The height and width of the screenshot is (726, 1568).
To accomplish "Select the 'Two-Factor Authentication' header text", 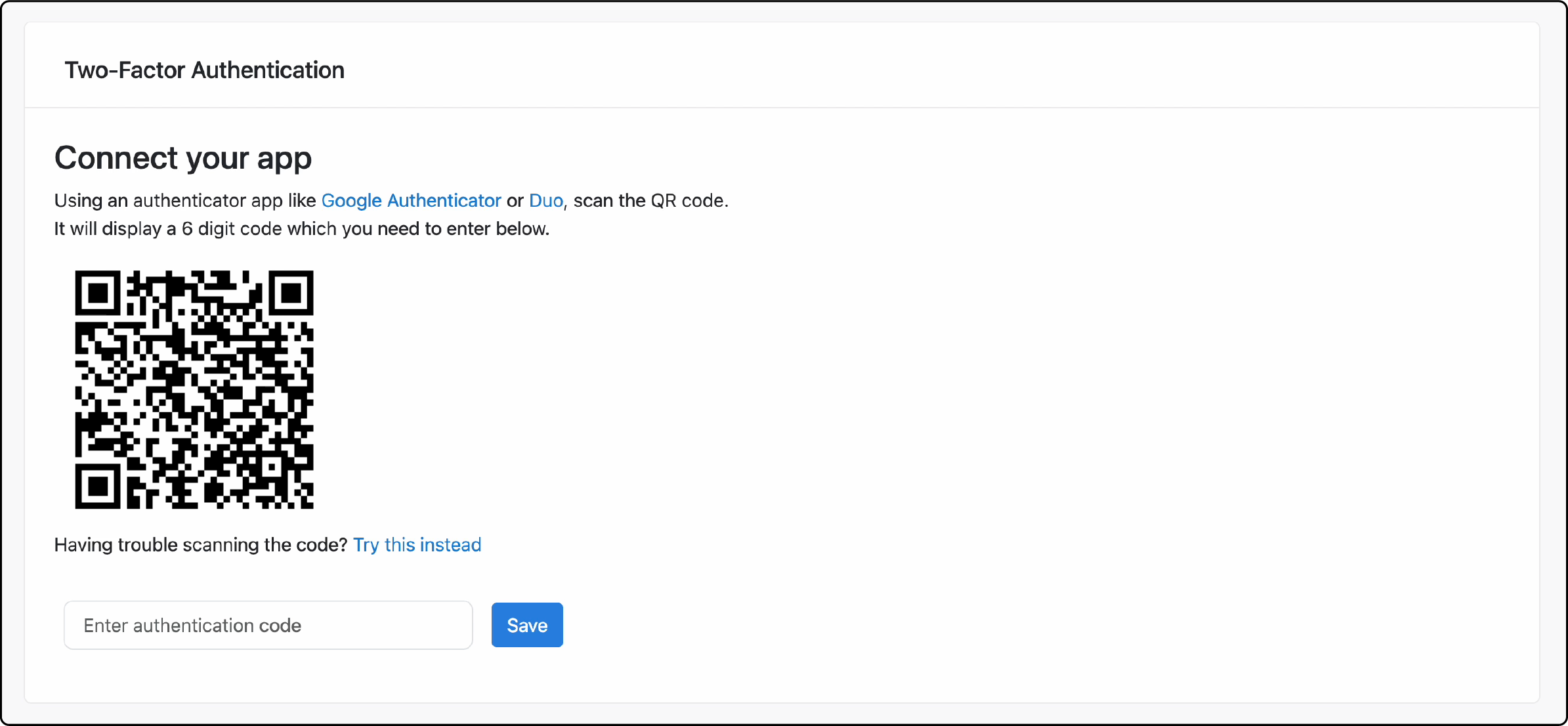I will 205,70.
